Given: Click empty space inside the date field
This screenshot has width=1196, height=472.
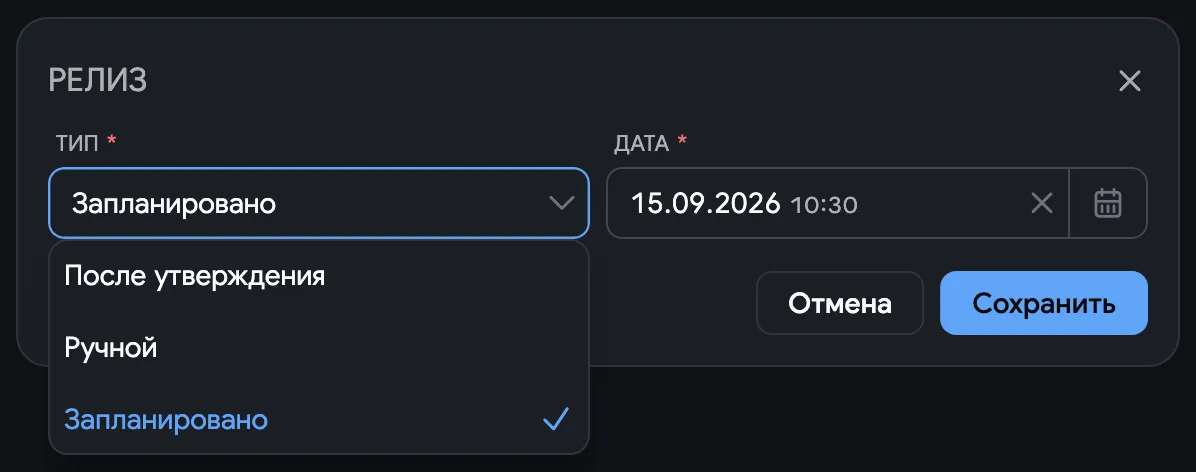Looking at the screenshot, I should (x=942, y=203).
